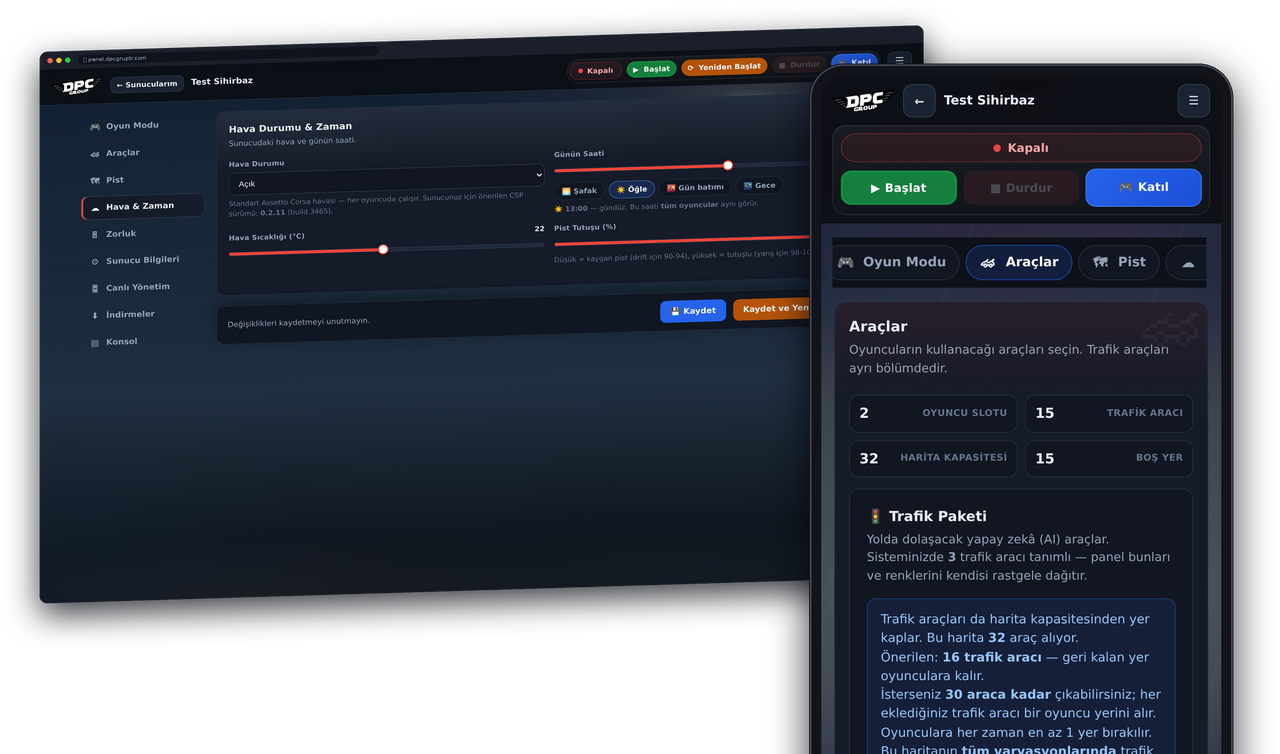This screenshot has width=1280, height=754.
Task: Click the Hava Durumu & Zaman heading
Action: [x=290, y=128]
